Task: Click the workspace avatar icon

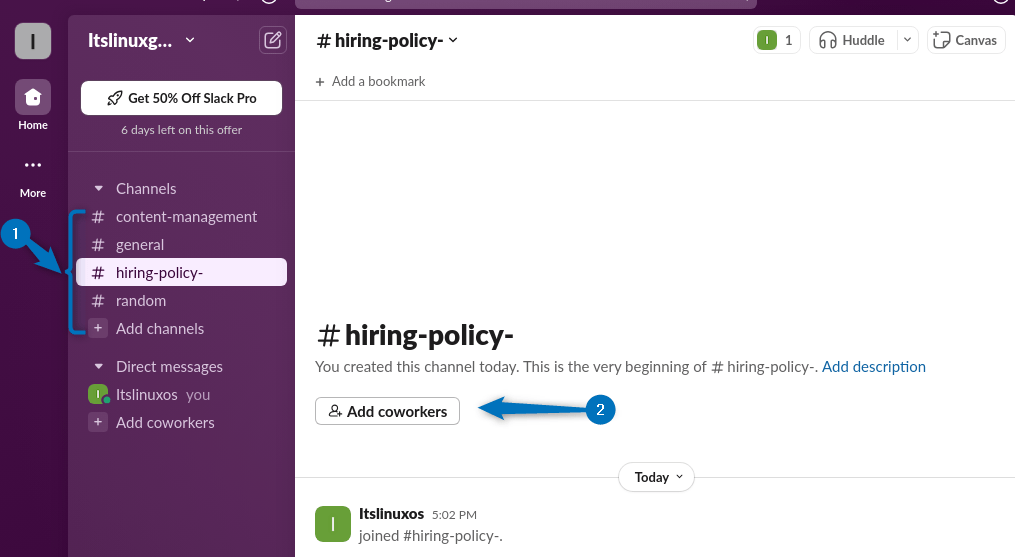Action: coord(33,41)
